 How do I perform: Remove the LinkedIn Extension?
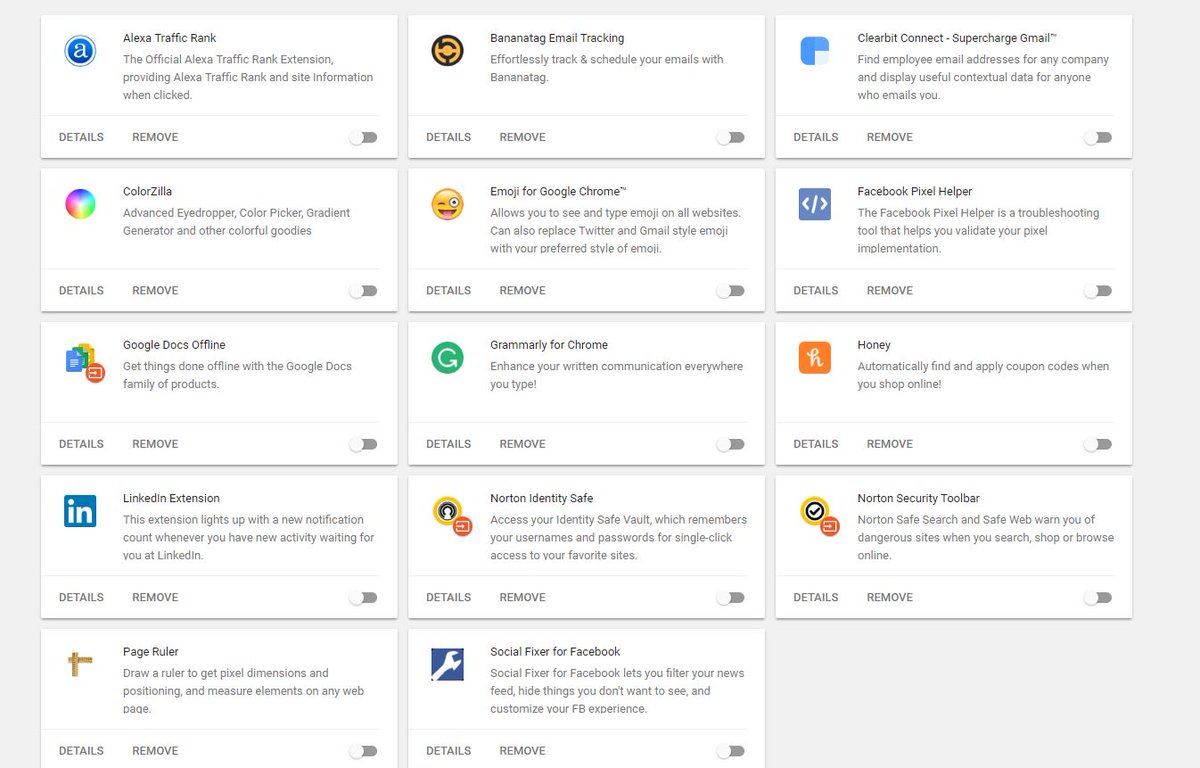click(x=155, y=597)
